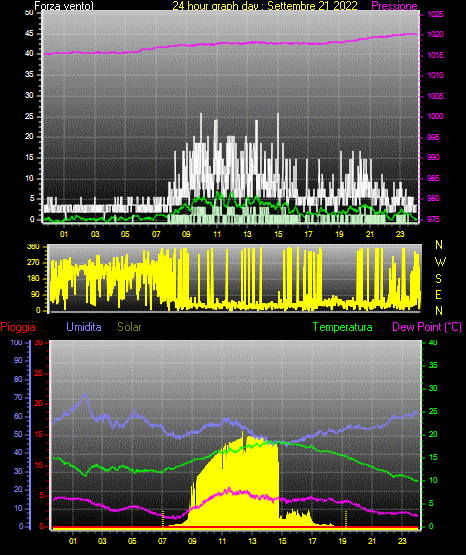Click the Temperatura legend label

click(x=343, y=327)
